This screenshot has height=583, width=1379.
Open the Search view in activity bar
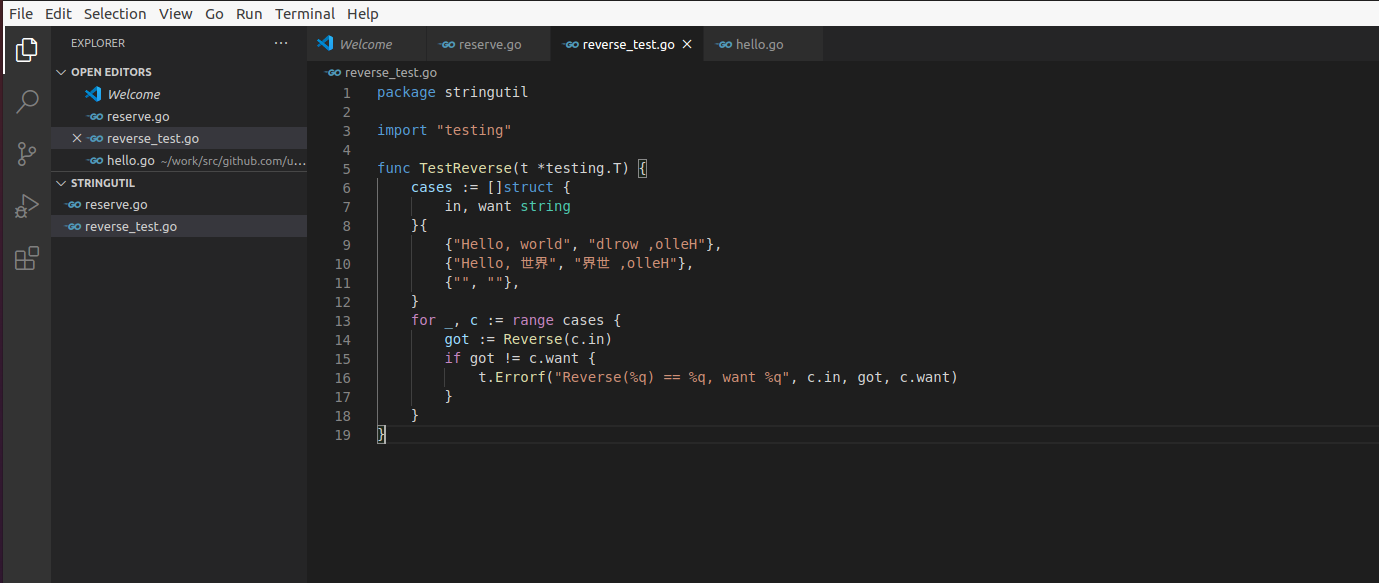pos(27,101)
